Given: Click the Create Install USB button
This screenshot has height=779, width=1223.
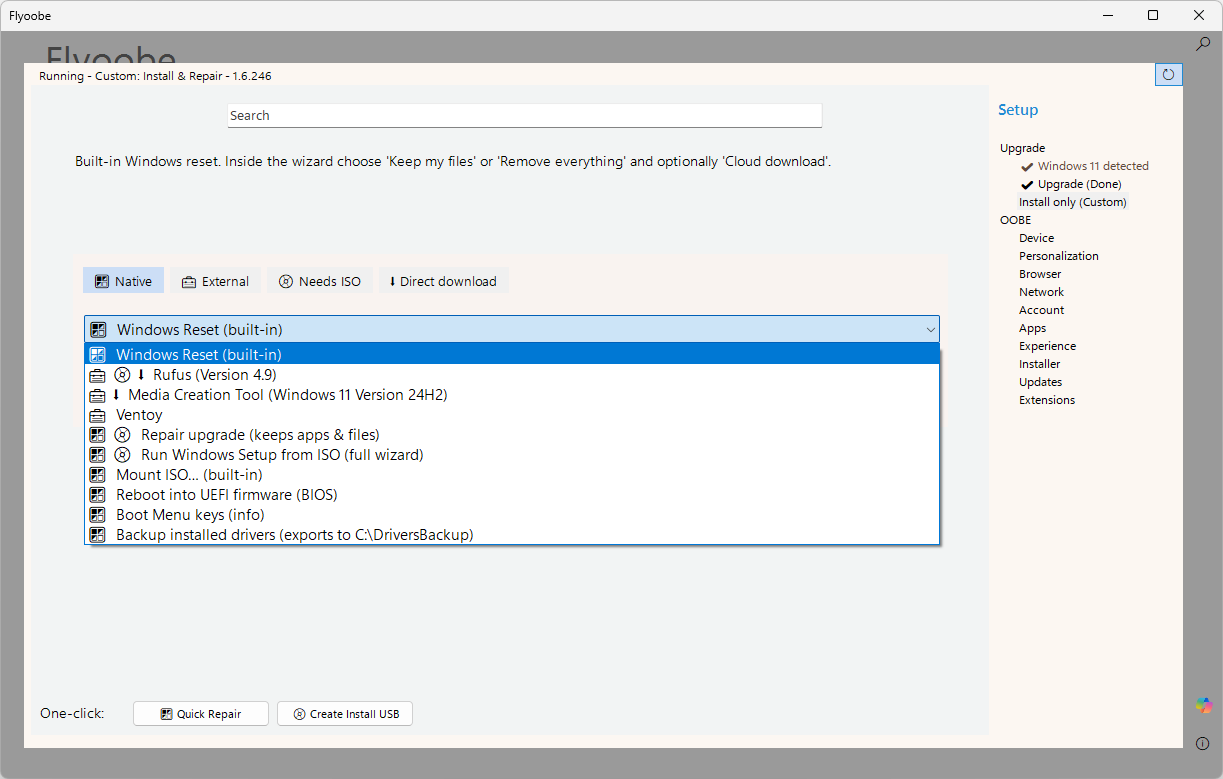Looking at the screenshot, I should point(345,714).
